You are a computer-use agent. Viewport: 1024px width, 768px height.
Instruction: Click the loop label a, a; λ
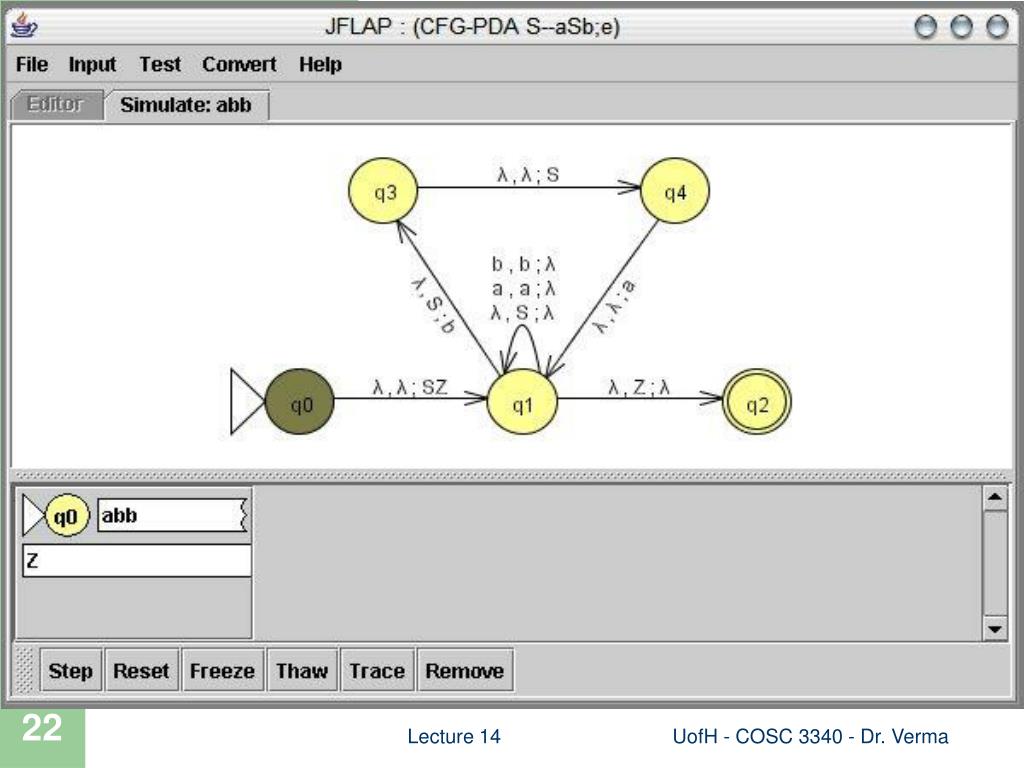click(x=523, y=289)
